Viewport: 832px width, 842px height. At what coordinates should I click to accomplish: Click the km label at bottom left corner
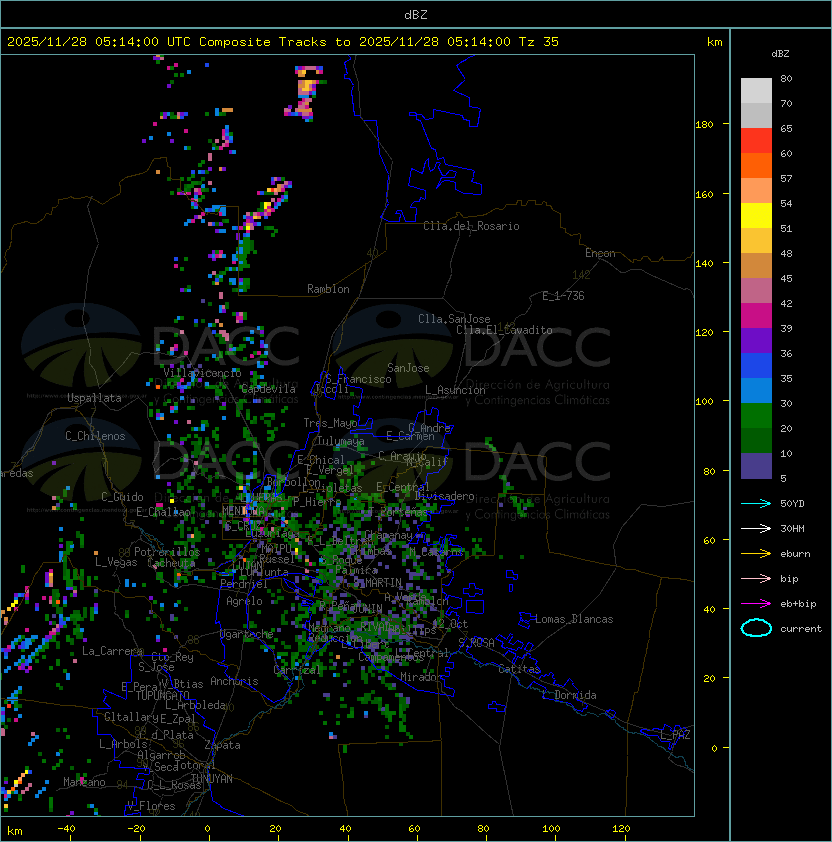coord(15,831)
